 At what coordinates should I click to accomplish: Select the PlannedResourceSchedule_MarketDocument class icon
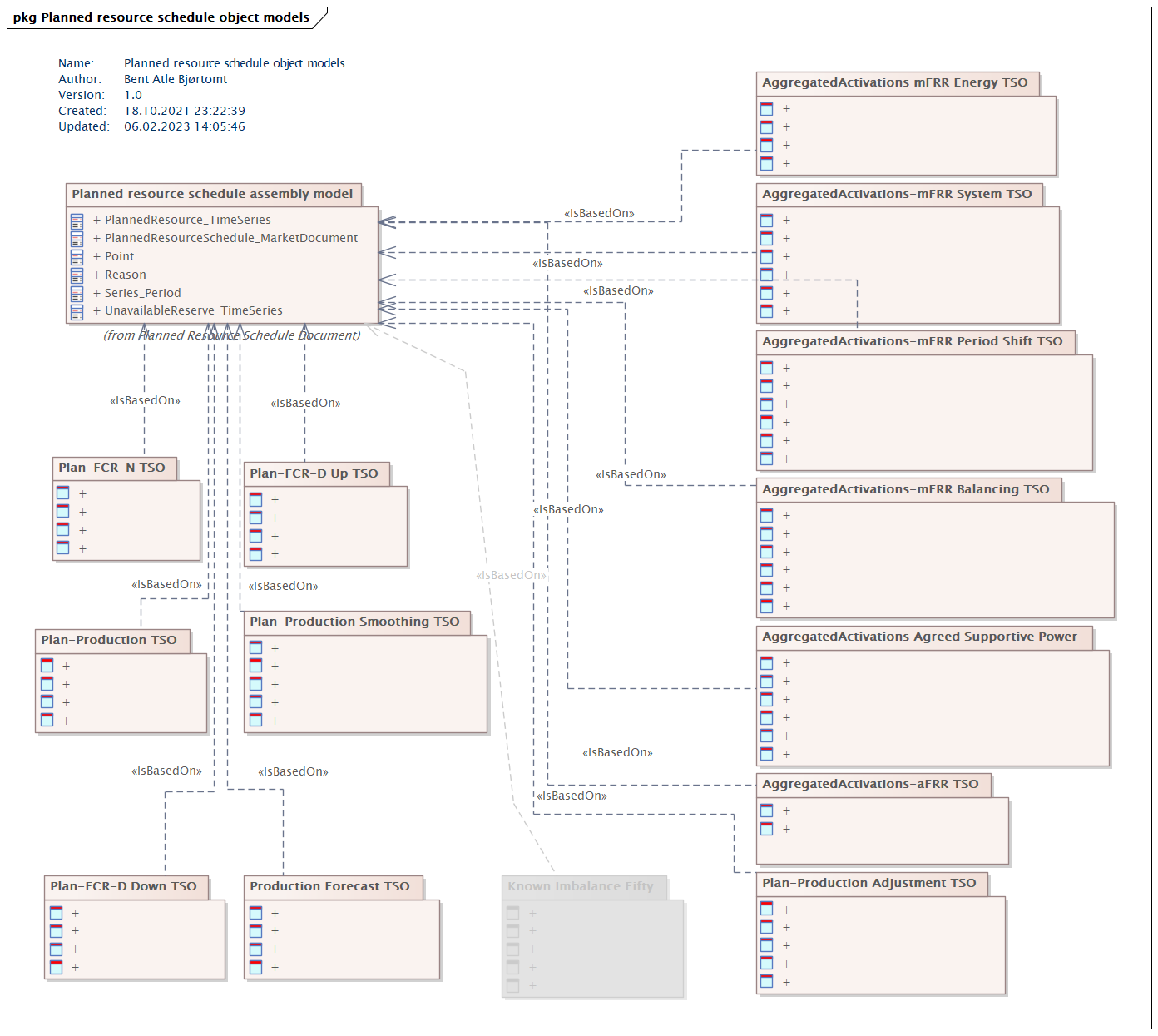click(77, 239)
